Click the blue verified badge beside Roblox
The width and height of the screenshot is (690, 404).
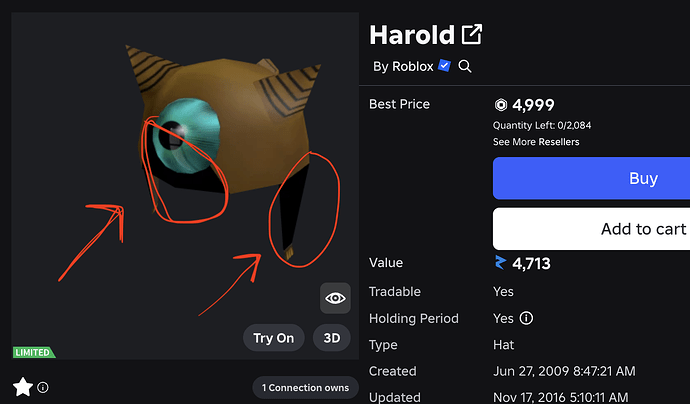[x=444, y=66]
